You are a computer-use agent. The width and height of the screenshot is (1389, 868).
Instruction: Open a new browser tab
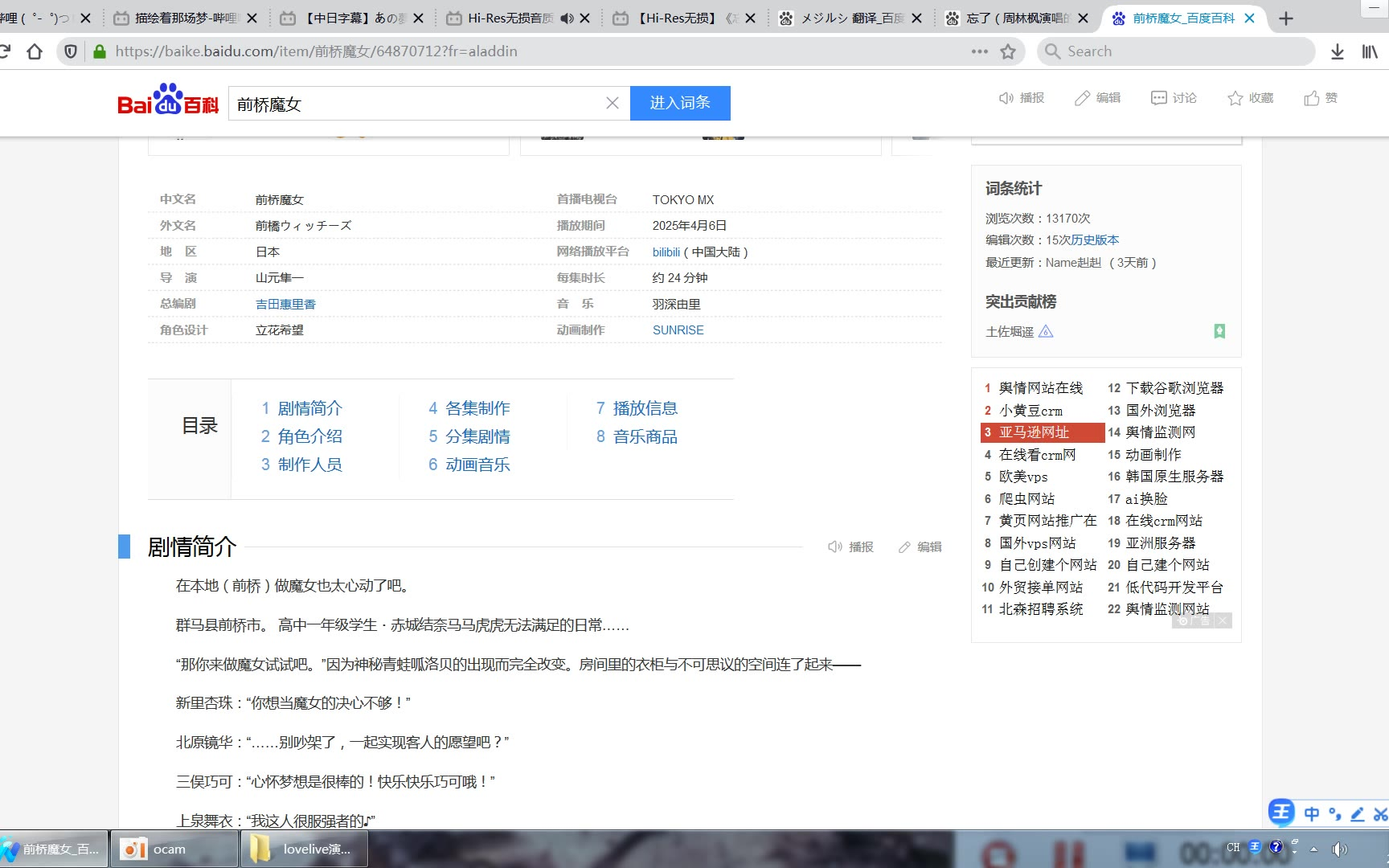(x=1286, y=18)
